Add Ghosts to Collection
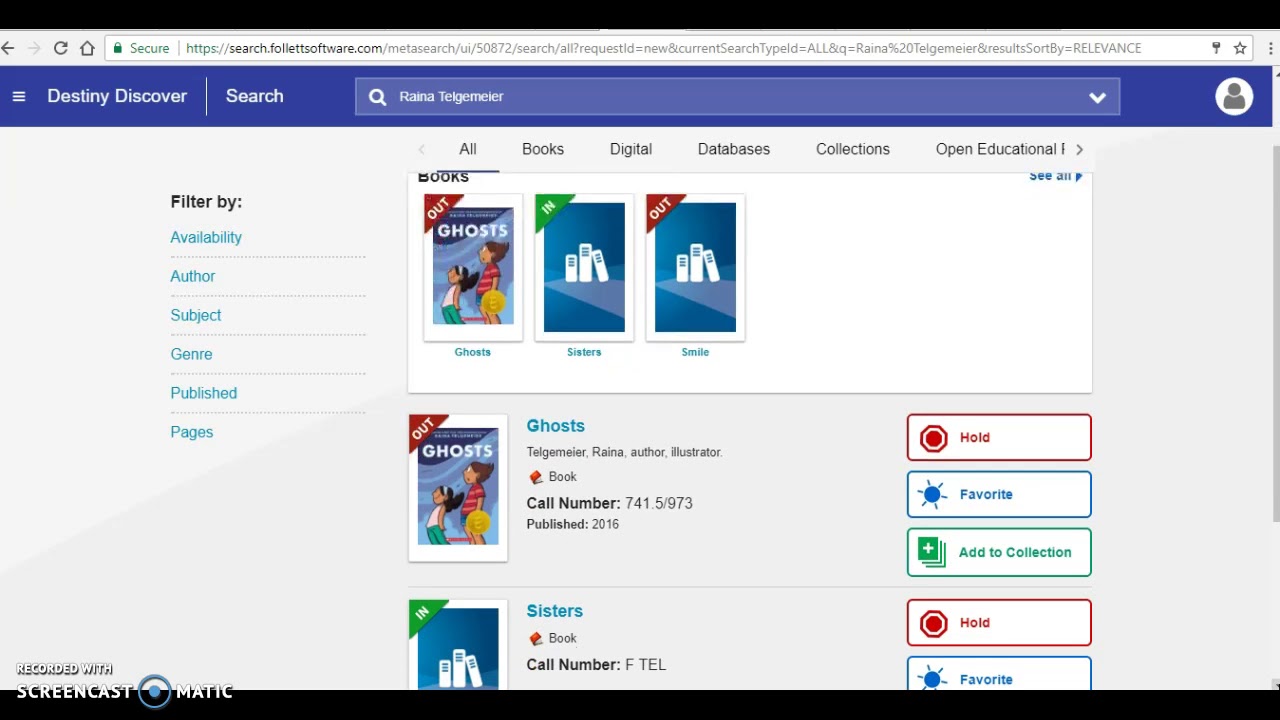The width and height of the screenshot is (1280, 720). coord(999,552)
